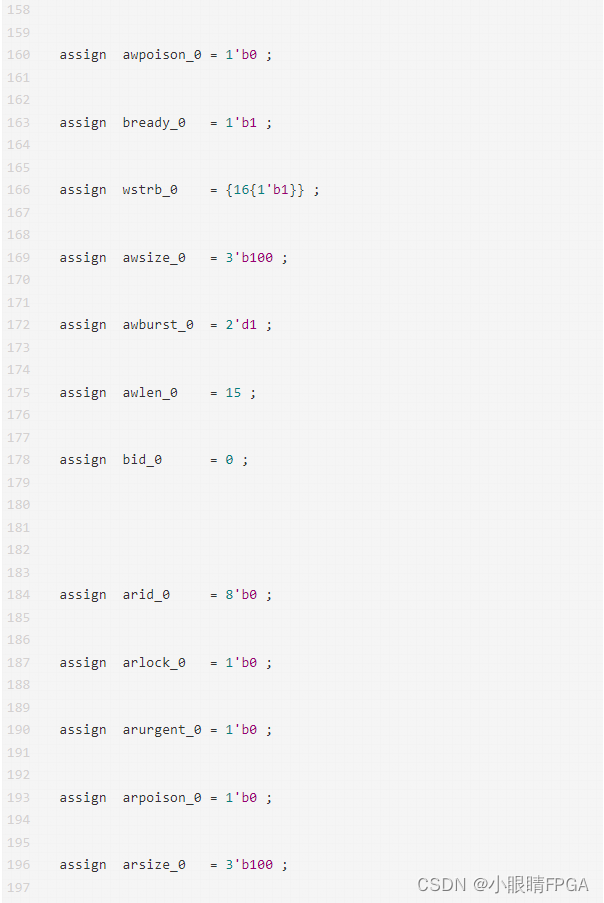This screenshot has width=604, height=903.
Task: Click line number 196 in the gutter
Action: (x=18, y=865)
